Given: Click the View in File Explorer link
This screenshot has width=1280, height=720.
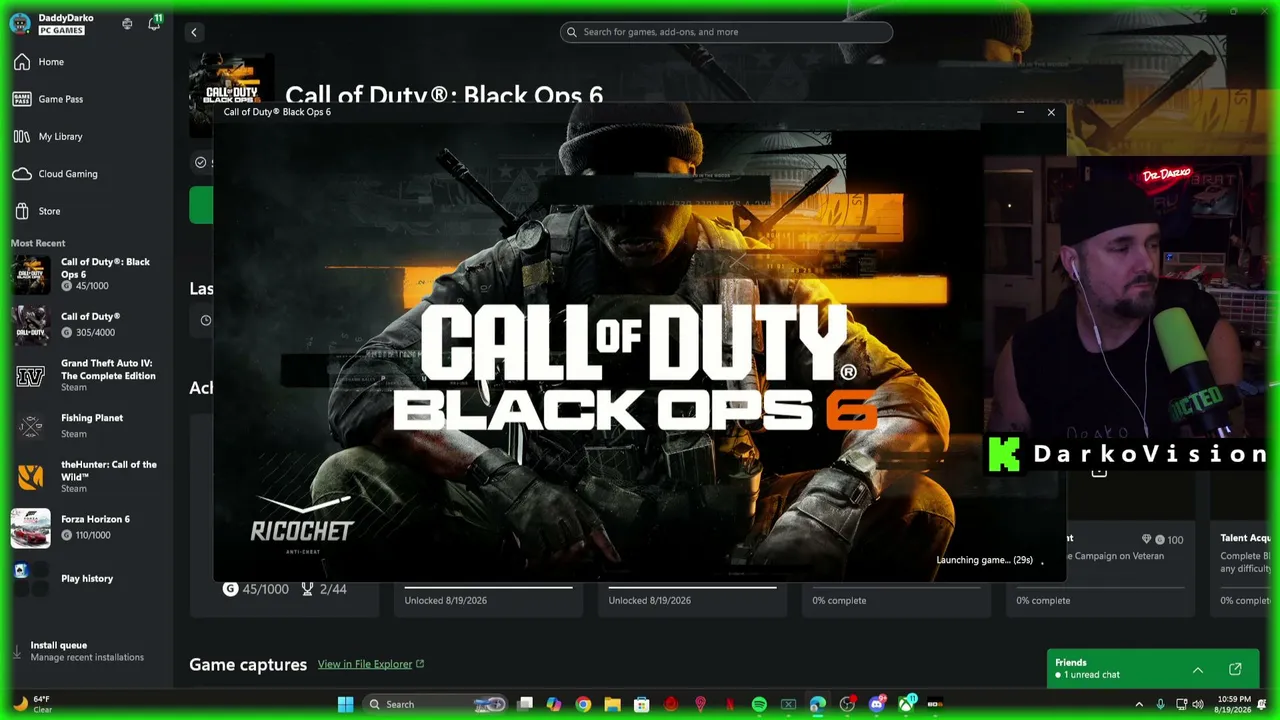Looking at the screenshot, I should click(x=371, y=664).
